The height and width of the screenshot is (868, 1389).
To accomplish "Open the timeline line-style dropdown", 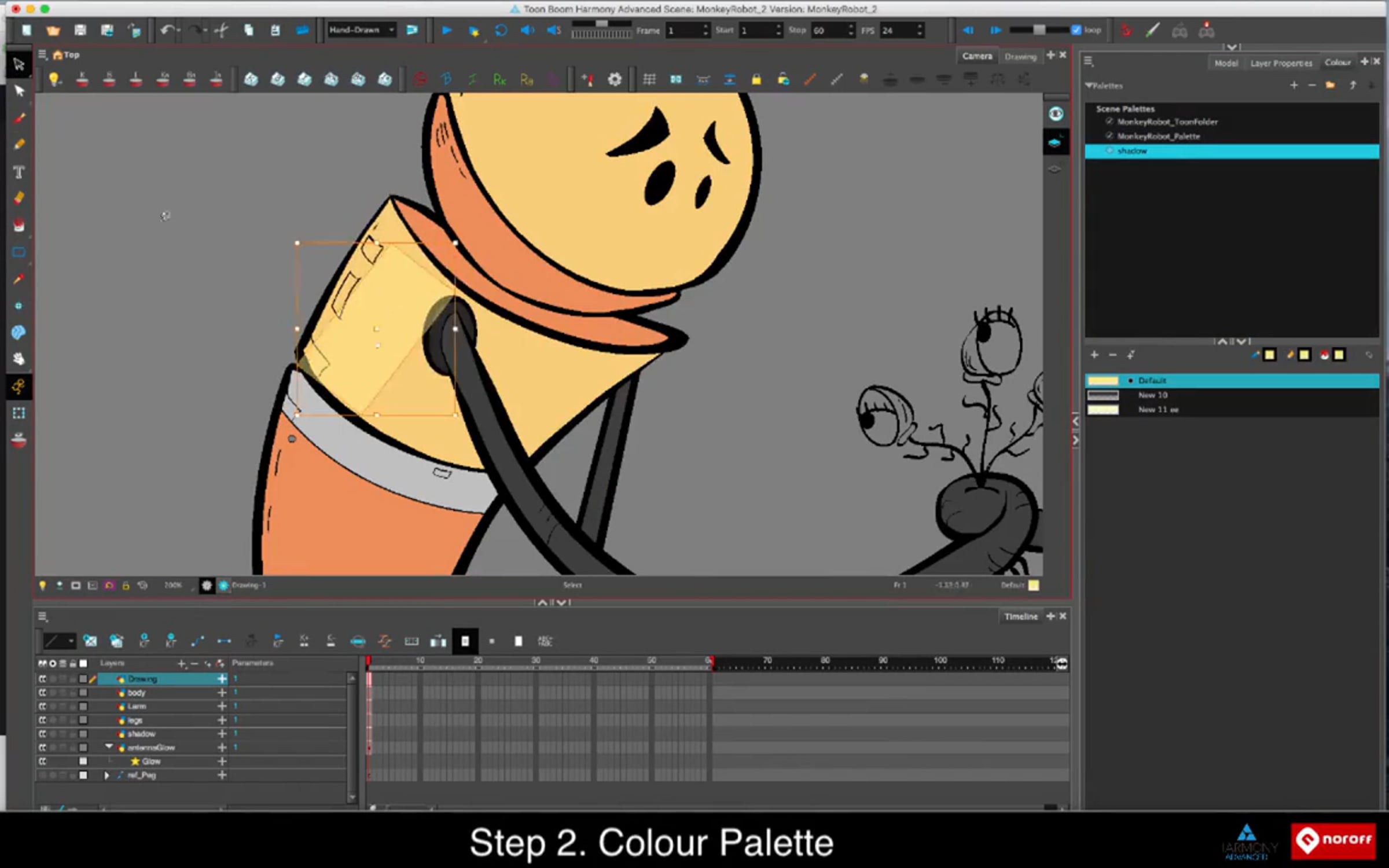I will pos(59,641).
